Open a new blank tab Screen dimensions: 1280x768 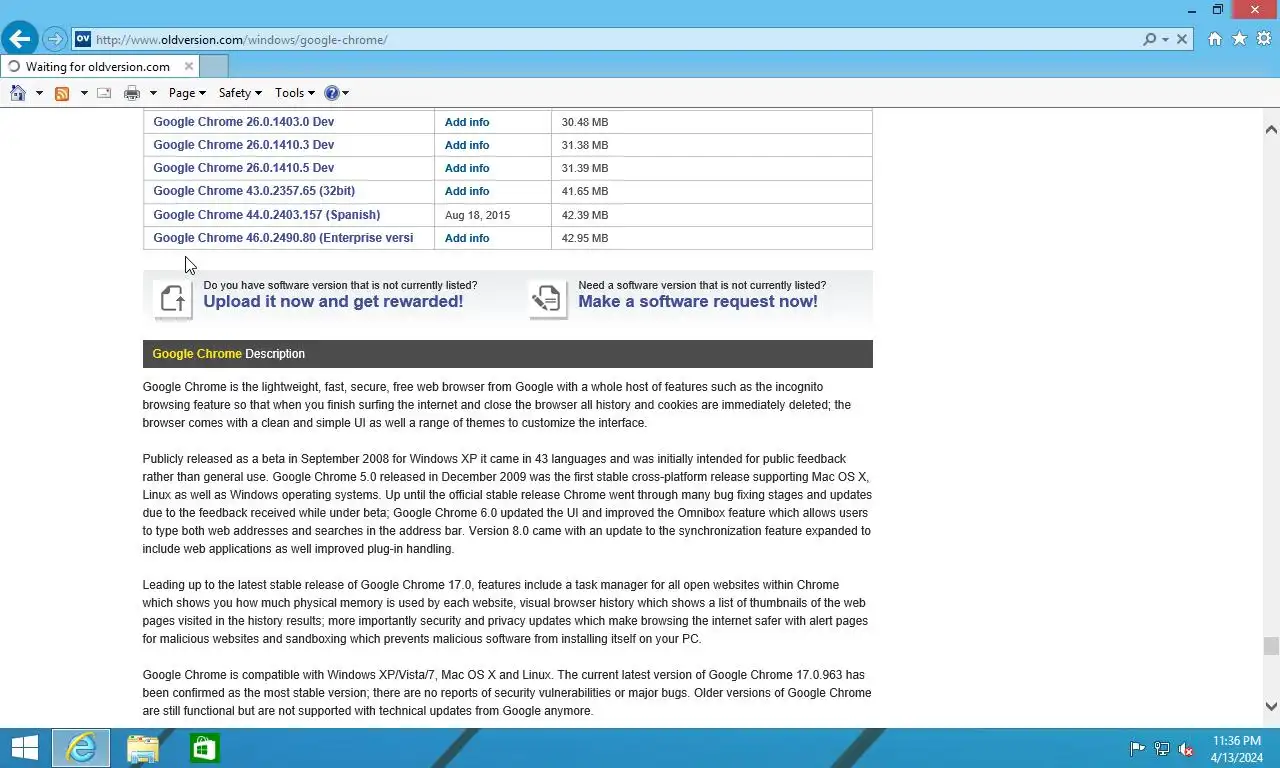pos(214,67)
